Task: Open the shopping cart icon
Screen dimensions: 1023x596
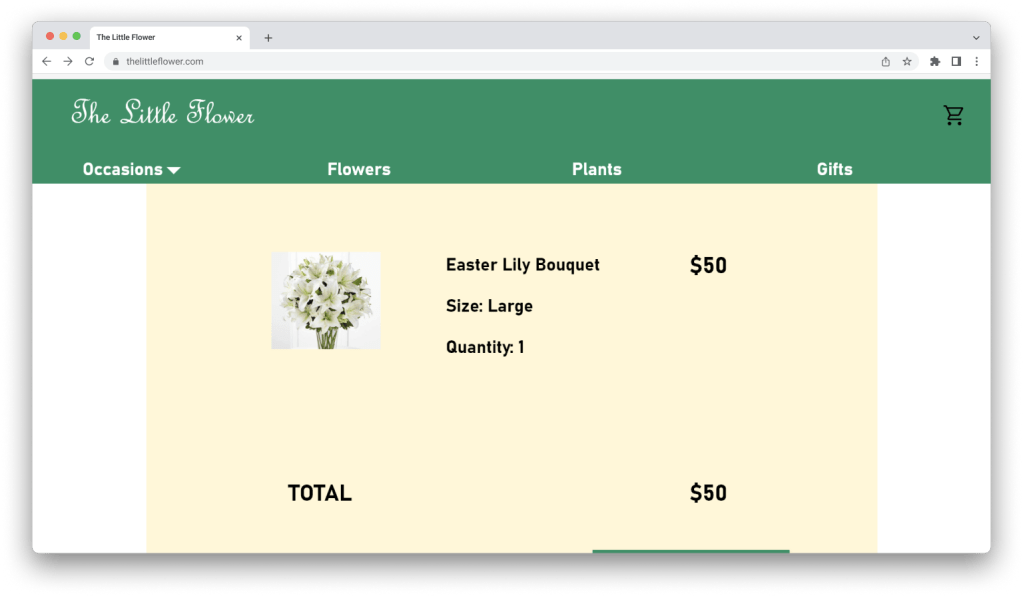Action: coord(953,115)
